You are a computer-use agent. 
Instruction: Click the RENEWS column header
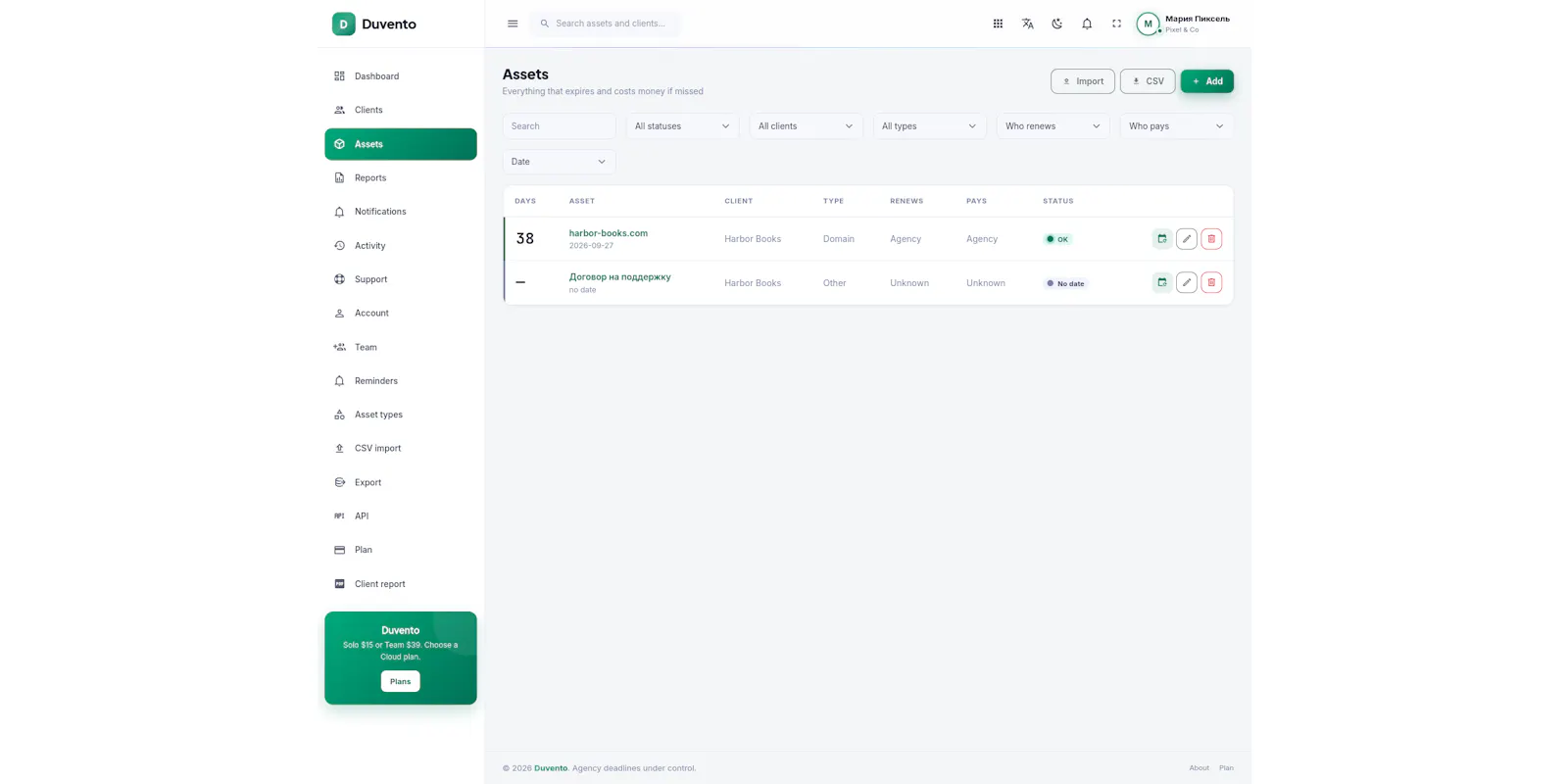906,201
